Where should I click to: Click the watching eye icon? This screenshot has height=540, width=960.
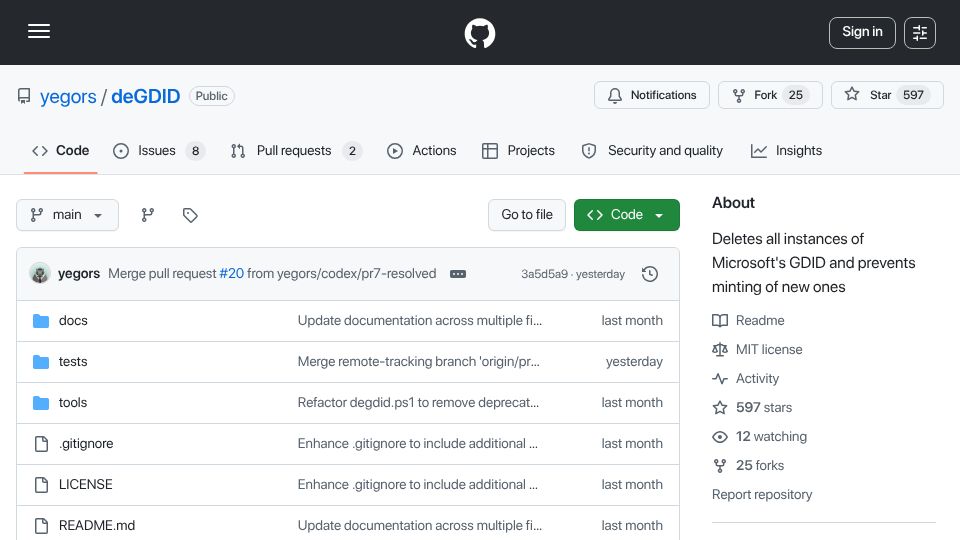click(x=720, y=437)
